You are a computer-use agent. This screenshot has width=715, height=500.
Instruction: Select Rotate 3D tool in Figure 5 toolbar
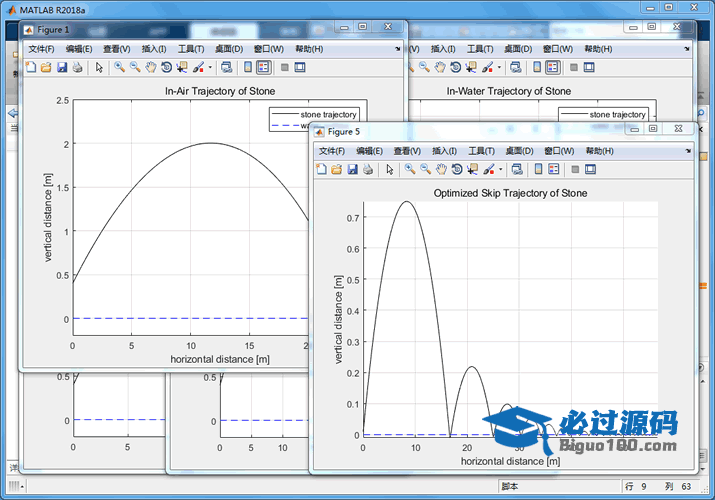coord(456,170)
